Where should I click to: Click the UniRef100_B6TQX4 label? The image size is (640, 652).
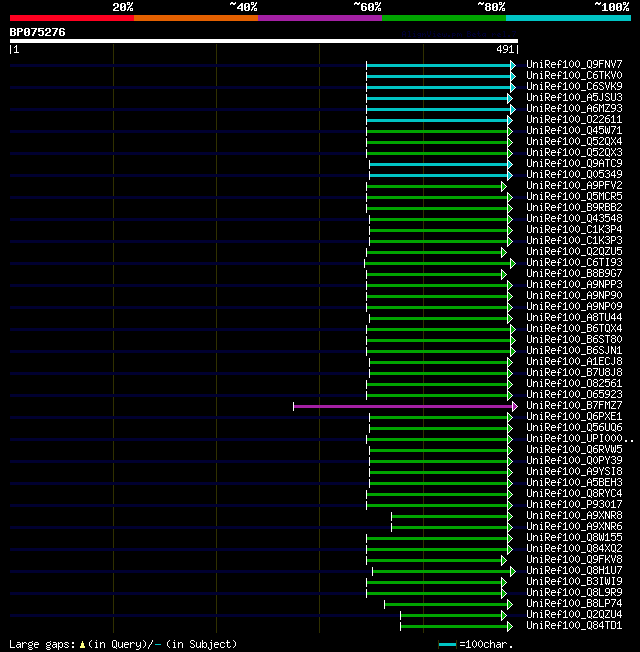point(574,329)
